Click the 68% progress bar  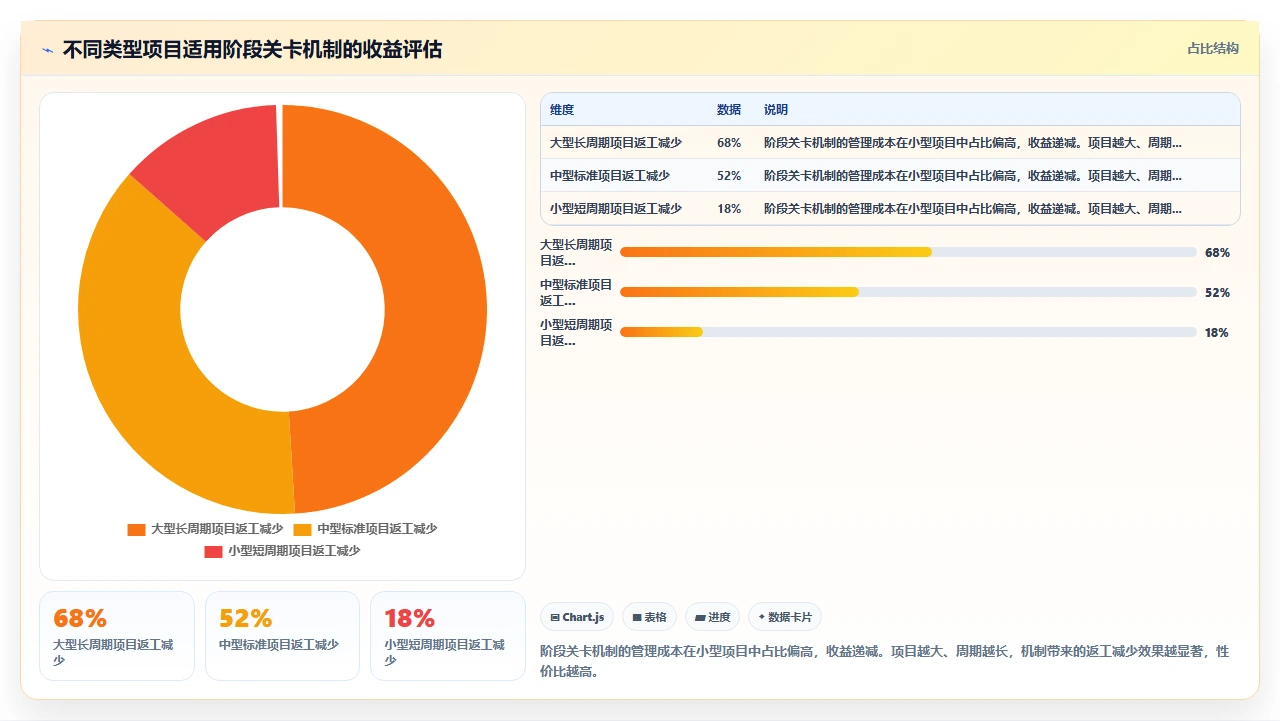[x=908, y=252]
